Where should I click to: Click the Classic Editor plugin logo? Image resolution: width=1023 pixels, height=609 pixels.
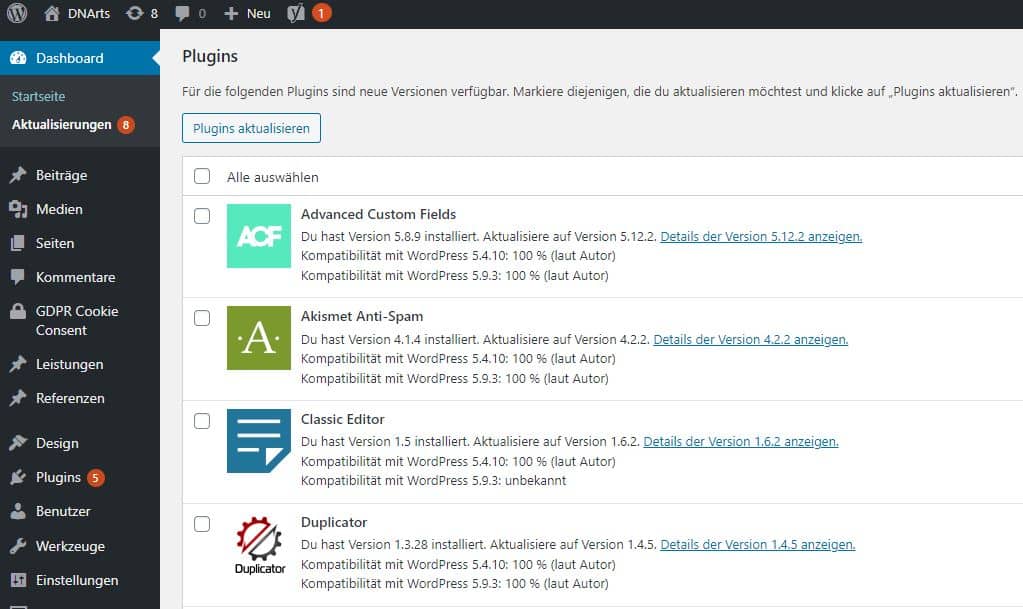pyautogui.click(x=259, y=441)
